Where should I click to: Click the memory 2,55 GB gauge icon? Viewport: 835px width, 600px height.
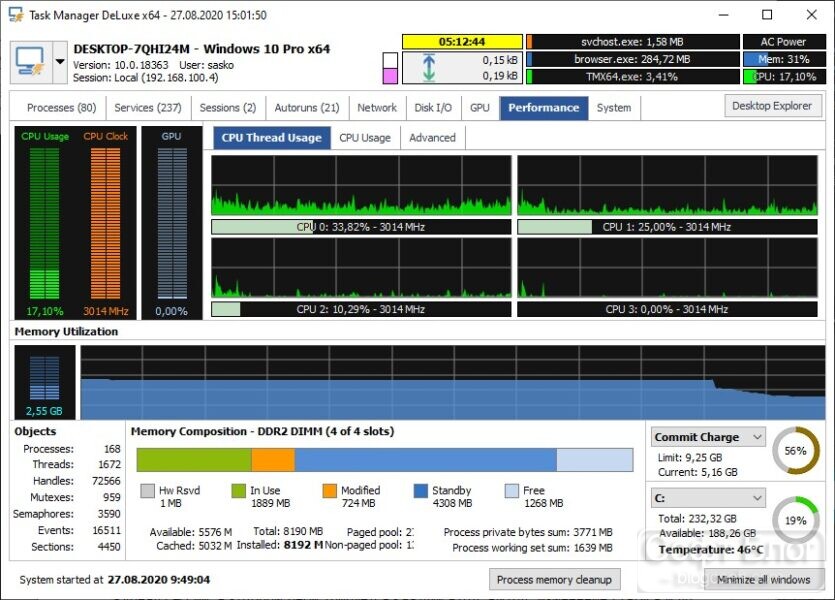pos(45,382)
